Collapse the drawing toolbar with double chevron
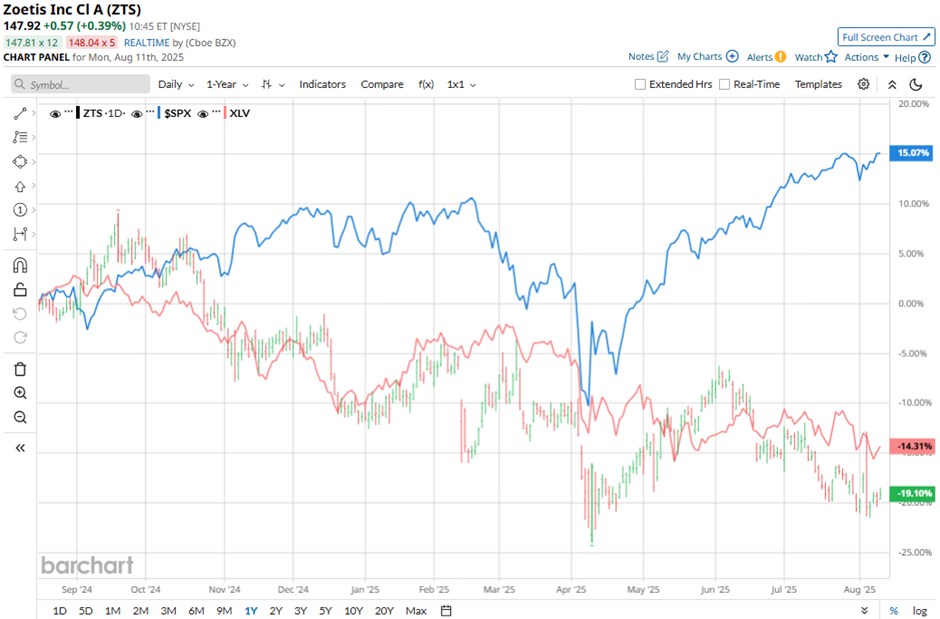Screen dimensions: 940x619 click(x=20, y=448)
